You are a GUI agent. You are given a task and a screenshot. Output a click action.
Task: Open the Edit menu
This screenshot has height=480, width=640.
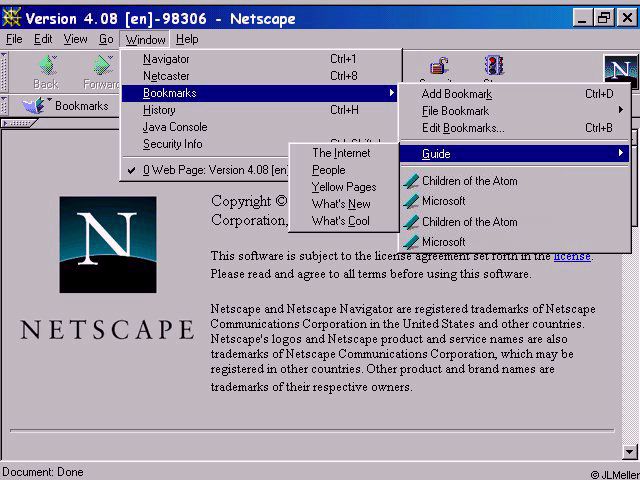point(43,39)
